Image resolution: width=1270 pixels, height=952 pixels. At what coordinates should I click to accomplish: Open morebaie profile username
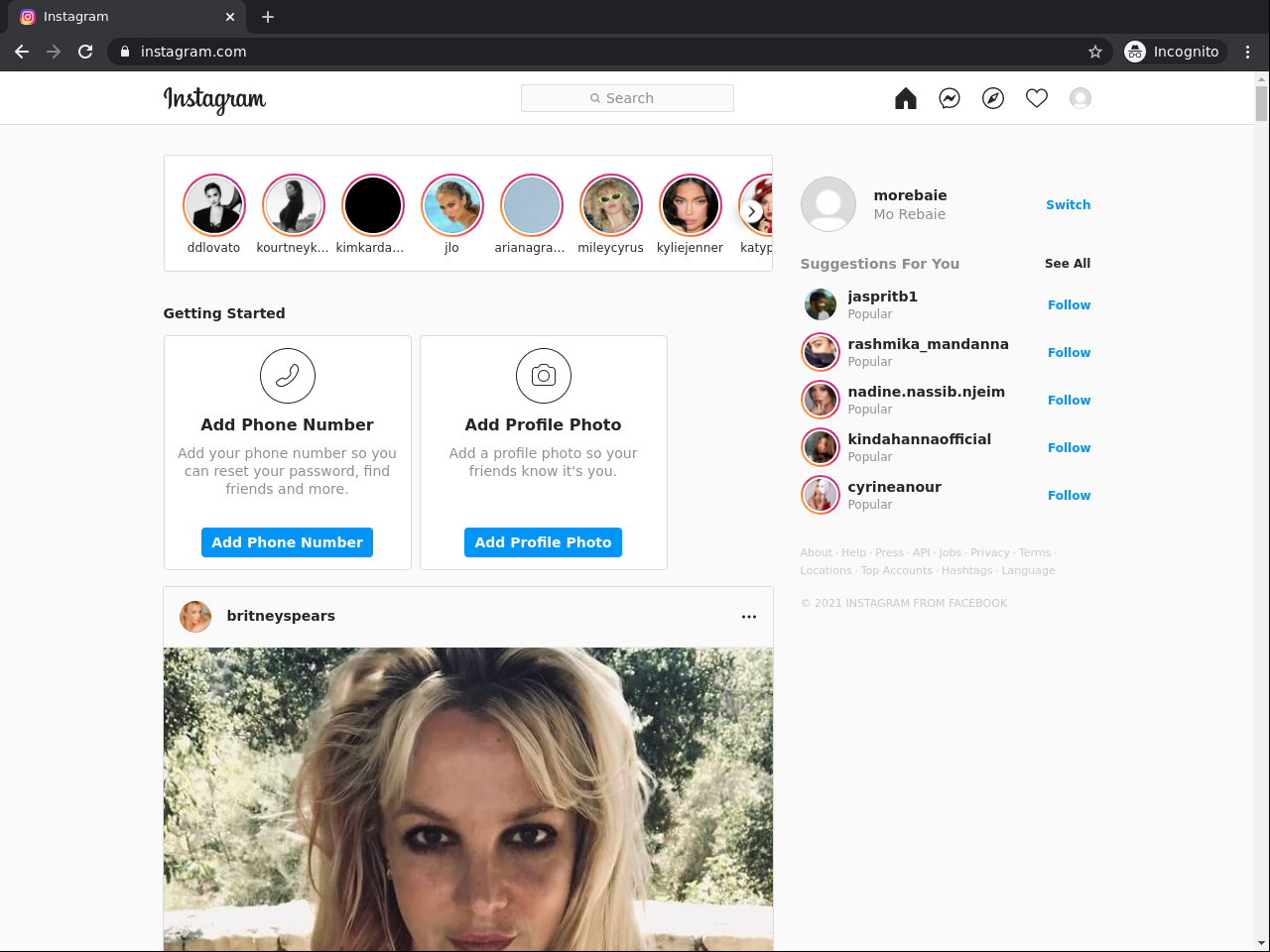point(910,195)
